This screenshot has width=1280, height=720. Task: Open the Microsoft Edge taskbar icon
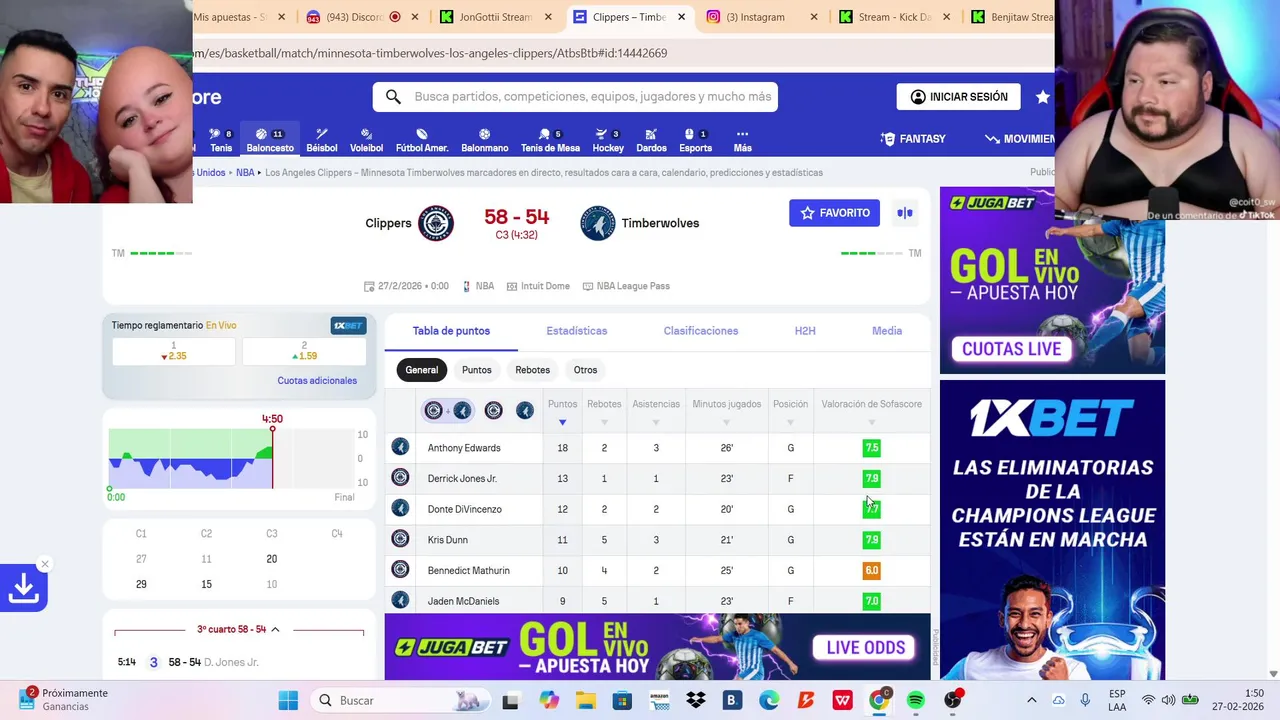[769, 700]
